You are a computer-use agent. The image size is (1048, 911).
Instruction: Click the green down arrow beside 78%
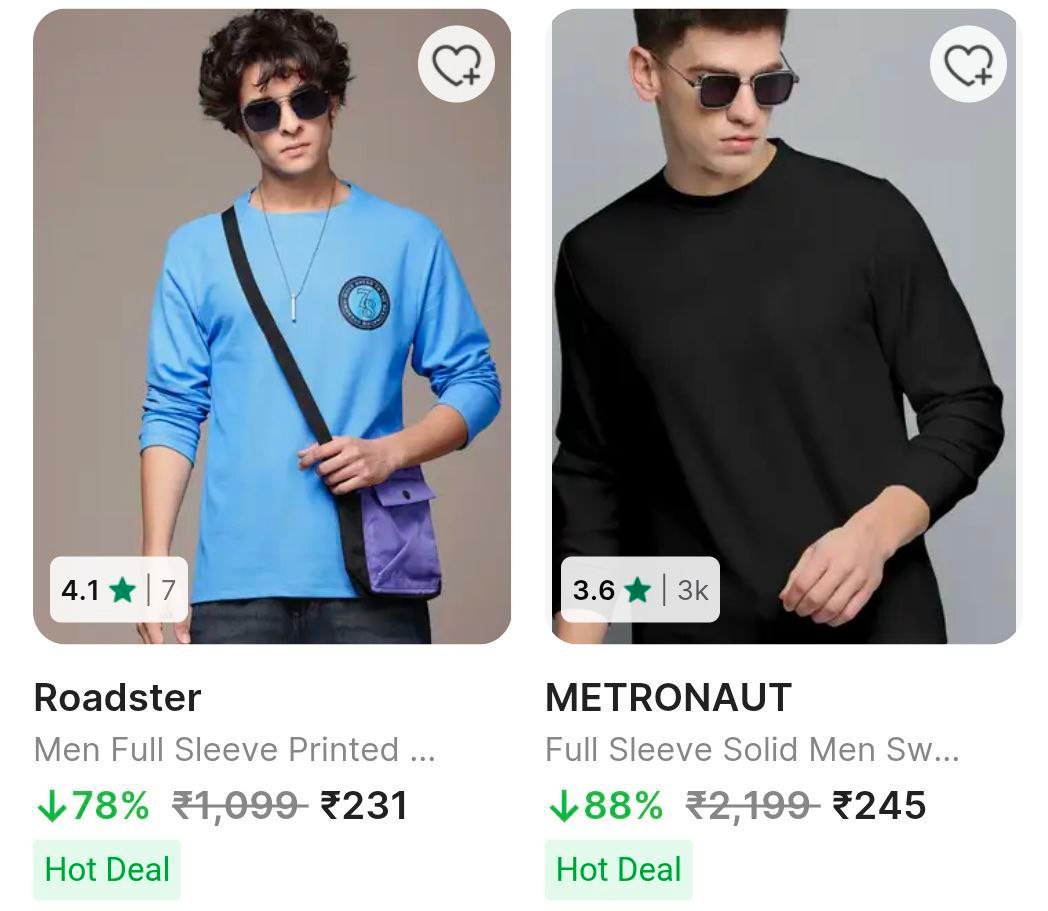[x=49, y=805]
